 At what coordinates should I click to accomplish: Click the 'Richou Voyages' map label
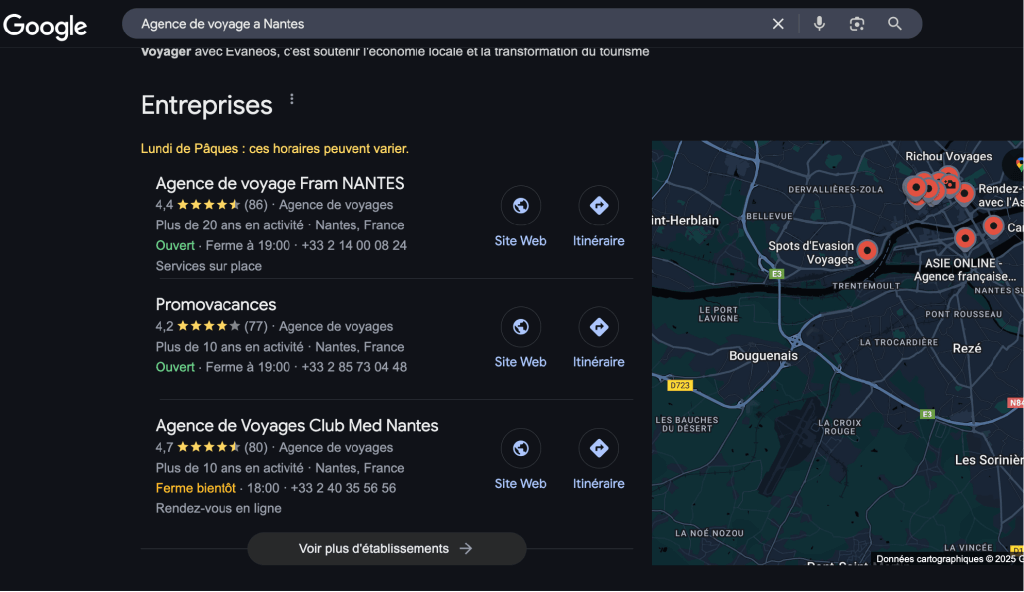(948, 157)
